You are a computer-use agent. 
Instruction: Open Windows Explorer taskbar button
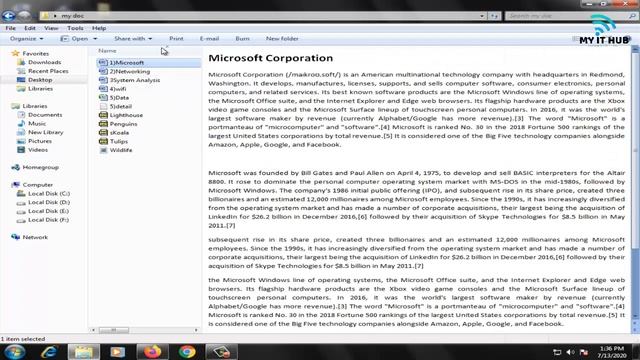click(83, 351)
